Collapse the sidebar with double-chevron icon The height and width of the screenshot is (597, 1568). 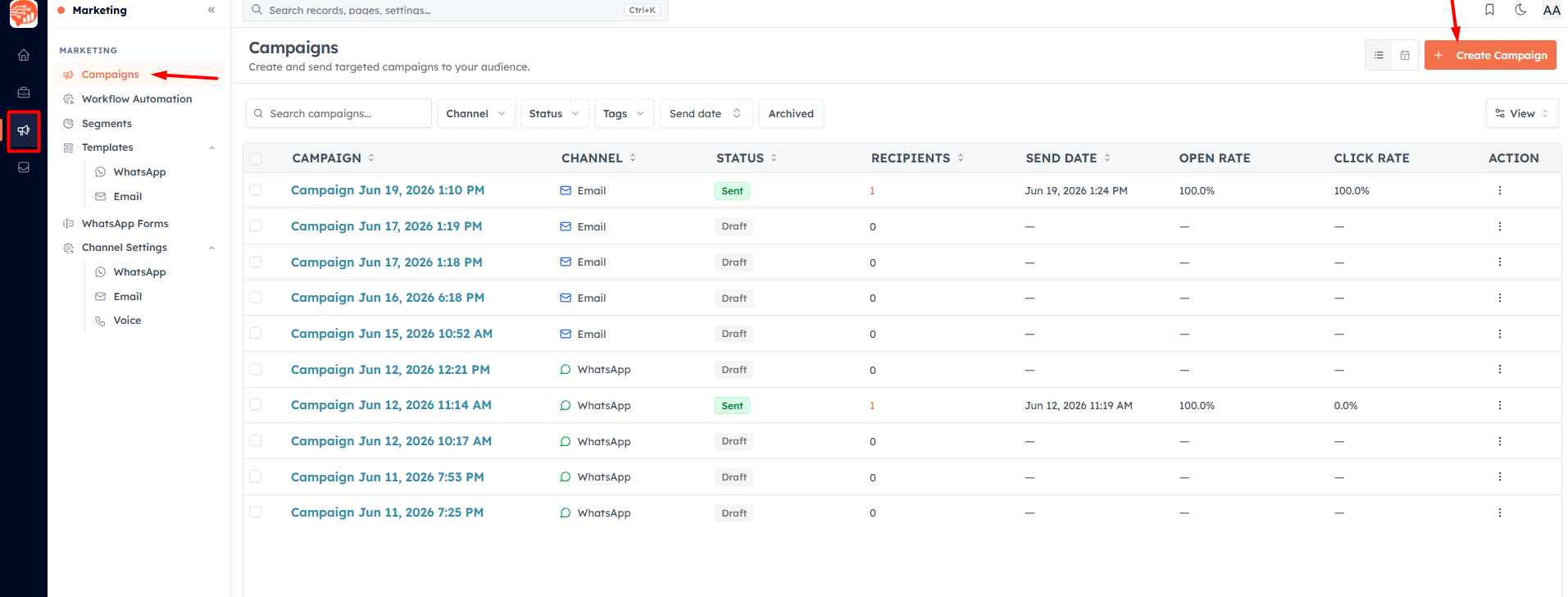tap(211, 10)
